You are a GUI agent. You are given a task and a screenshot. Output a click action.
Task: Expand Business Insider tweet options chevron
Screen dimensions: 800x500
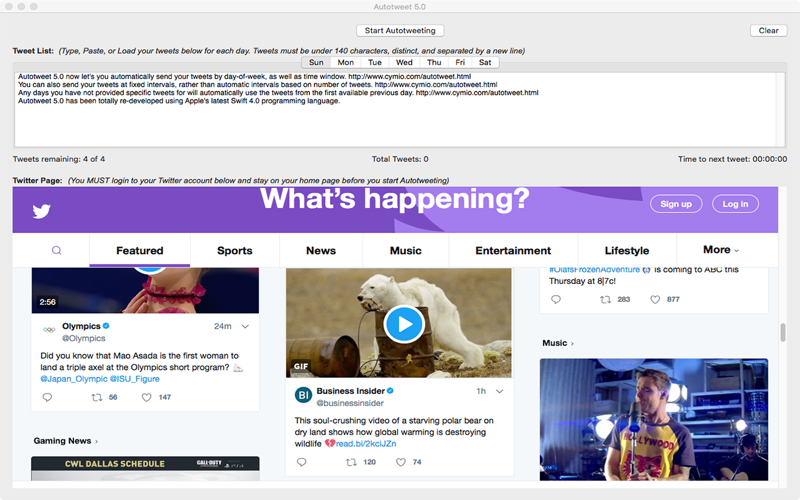click(500, 391)
